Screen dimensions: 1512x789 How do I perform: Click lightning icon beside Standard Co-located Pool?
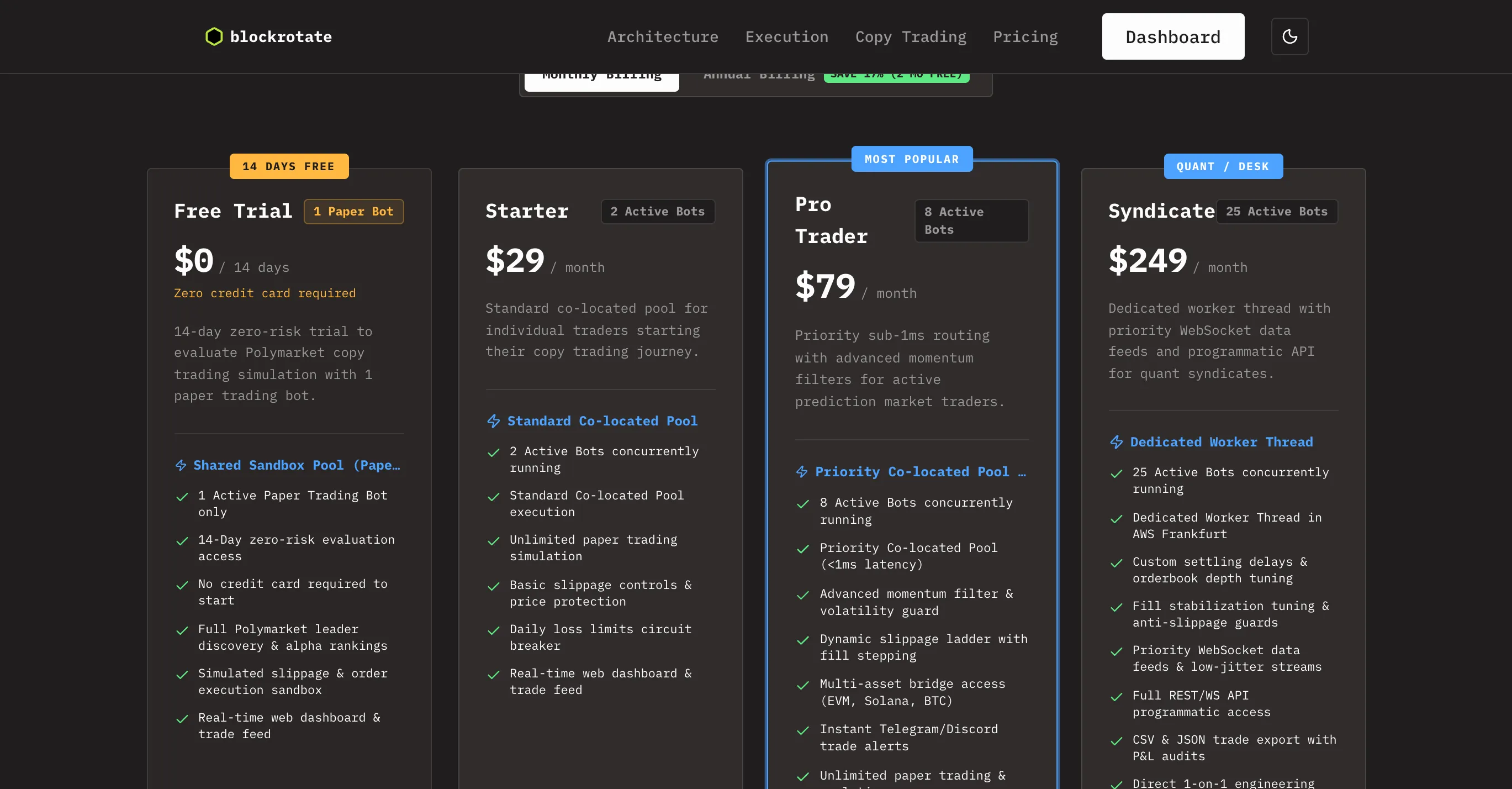(494, 421)
